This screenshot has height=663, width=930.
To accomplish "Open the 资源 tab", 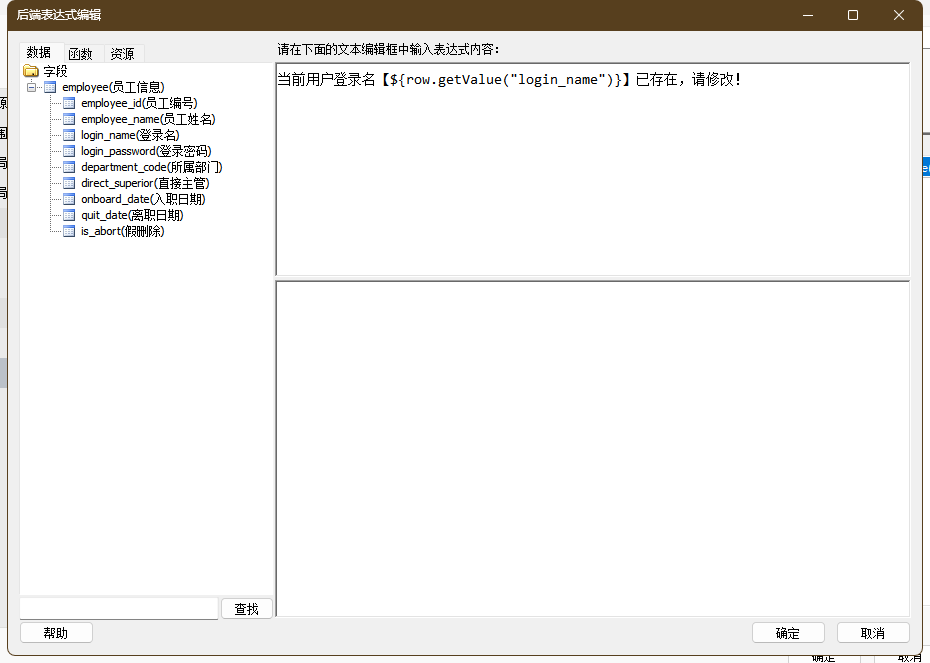I will (x=122, y=54).
